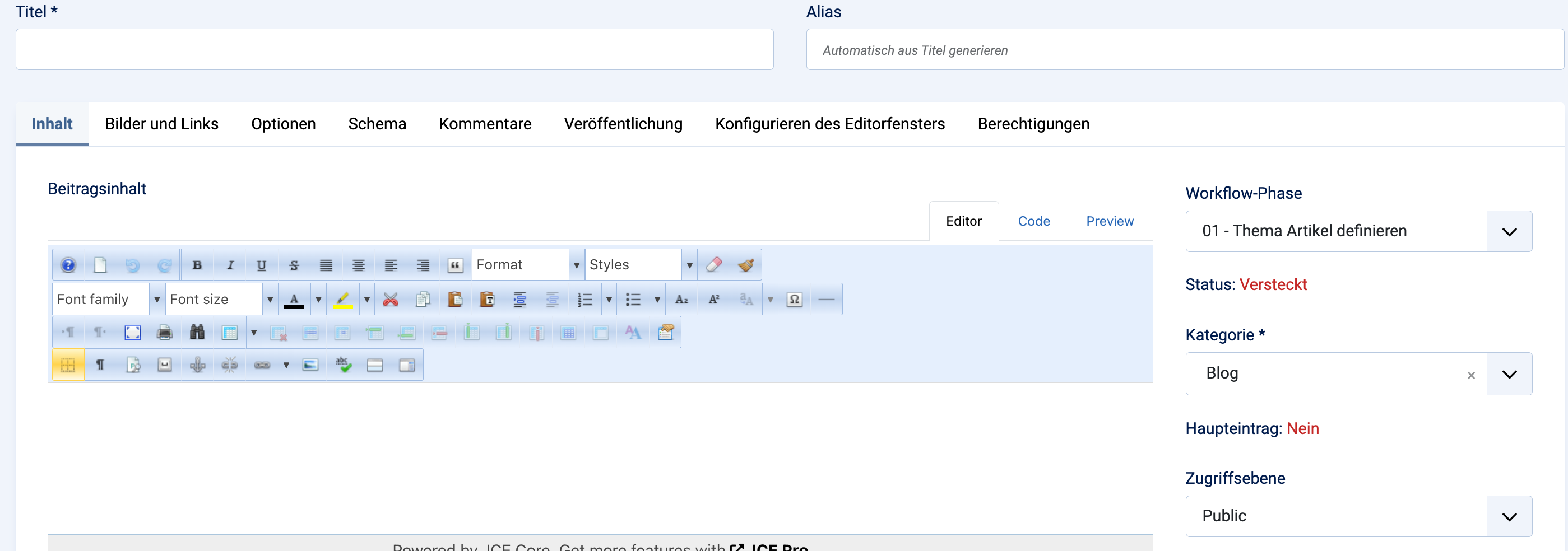Toggle fullscreen editor mode
The image size is (1568, 551).
pos(132,333)
